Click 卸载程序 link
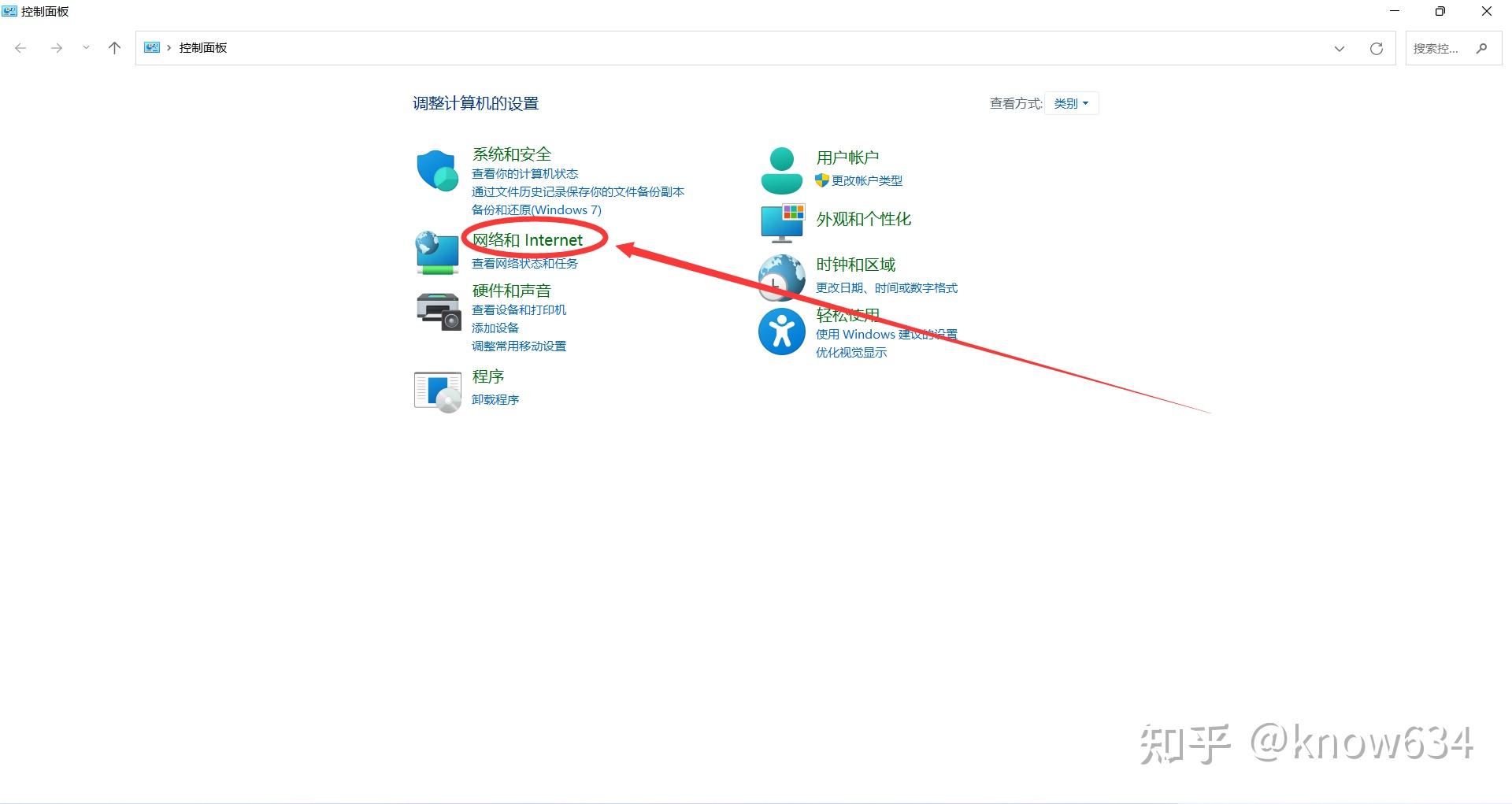The width and height of the screenshot is (1512, 804). pos(495,399)
